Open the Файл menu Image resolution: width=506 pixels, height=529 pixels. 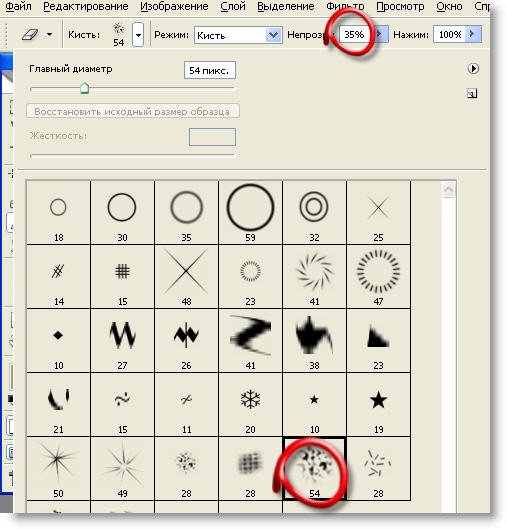(19, 6)
